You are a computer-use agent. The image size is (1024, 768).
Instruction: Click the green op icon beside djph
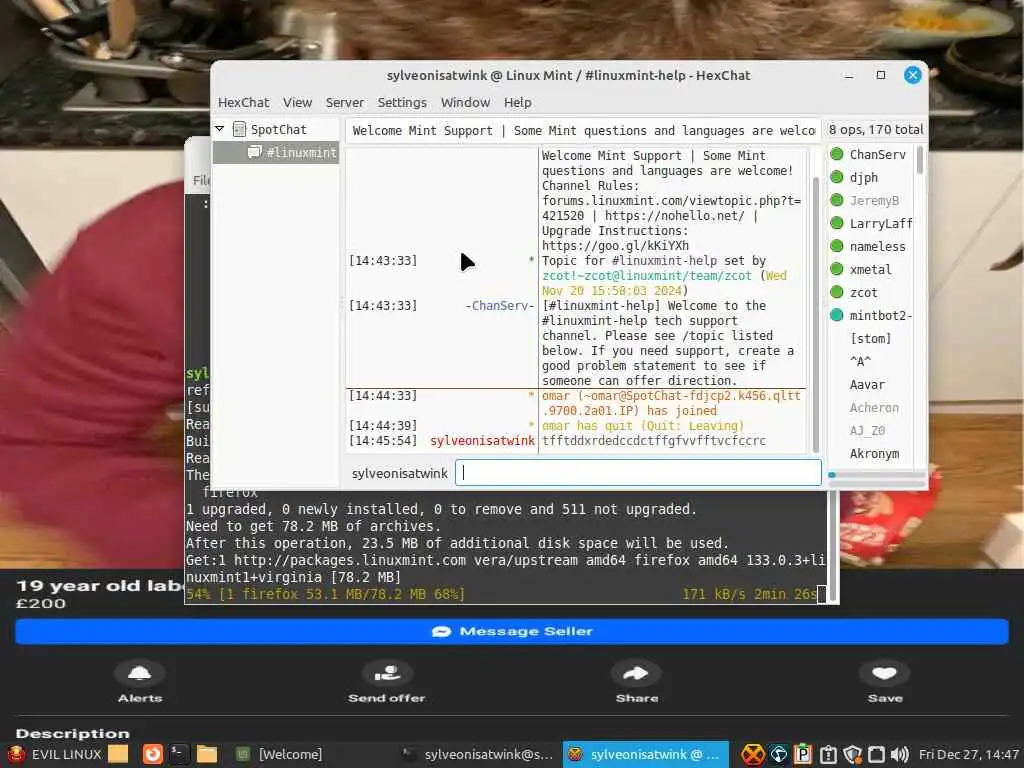837,177
